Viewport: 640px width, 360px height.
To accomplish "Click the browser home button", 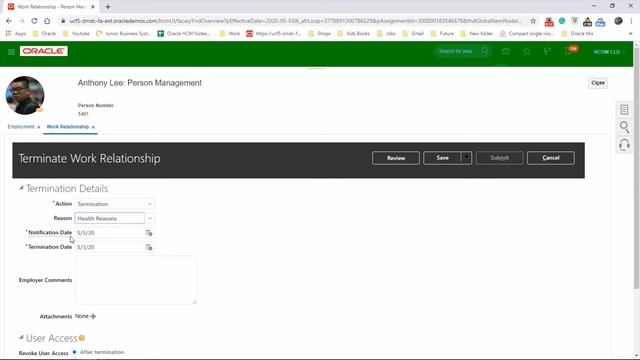I will pos(47,21).
